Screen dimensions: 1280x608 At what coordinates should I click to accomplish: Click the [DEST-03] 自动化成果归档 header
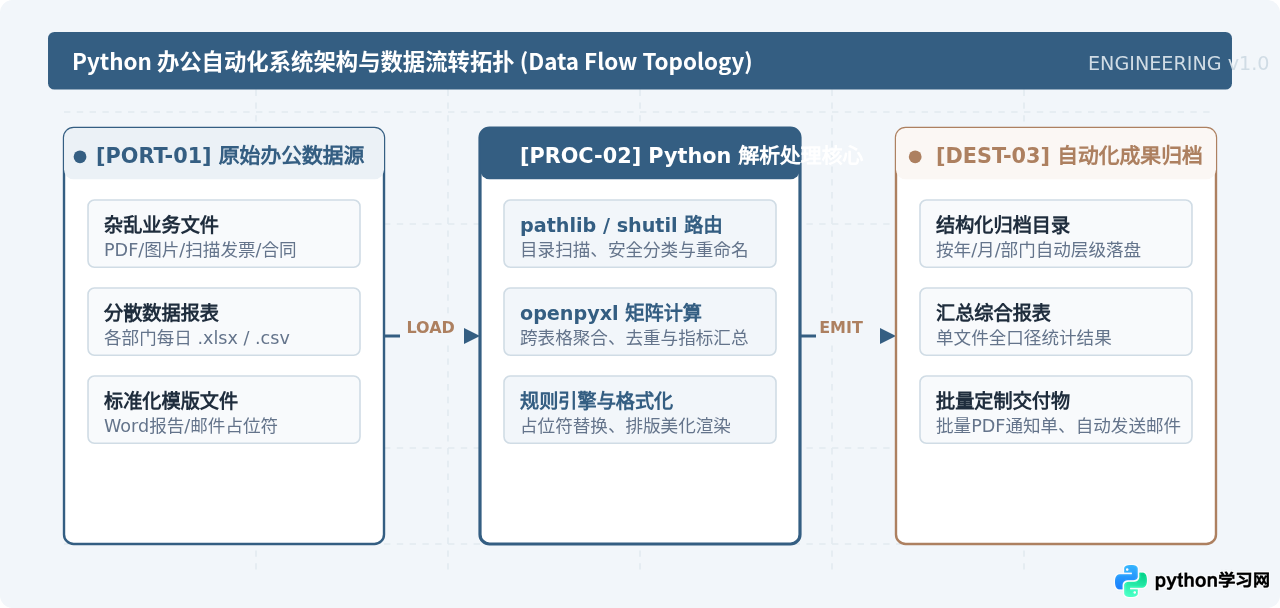point(1056,154)
